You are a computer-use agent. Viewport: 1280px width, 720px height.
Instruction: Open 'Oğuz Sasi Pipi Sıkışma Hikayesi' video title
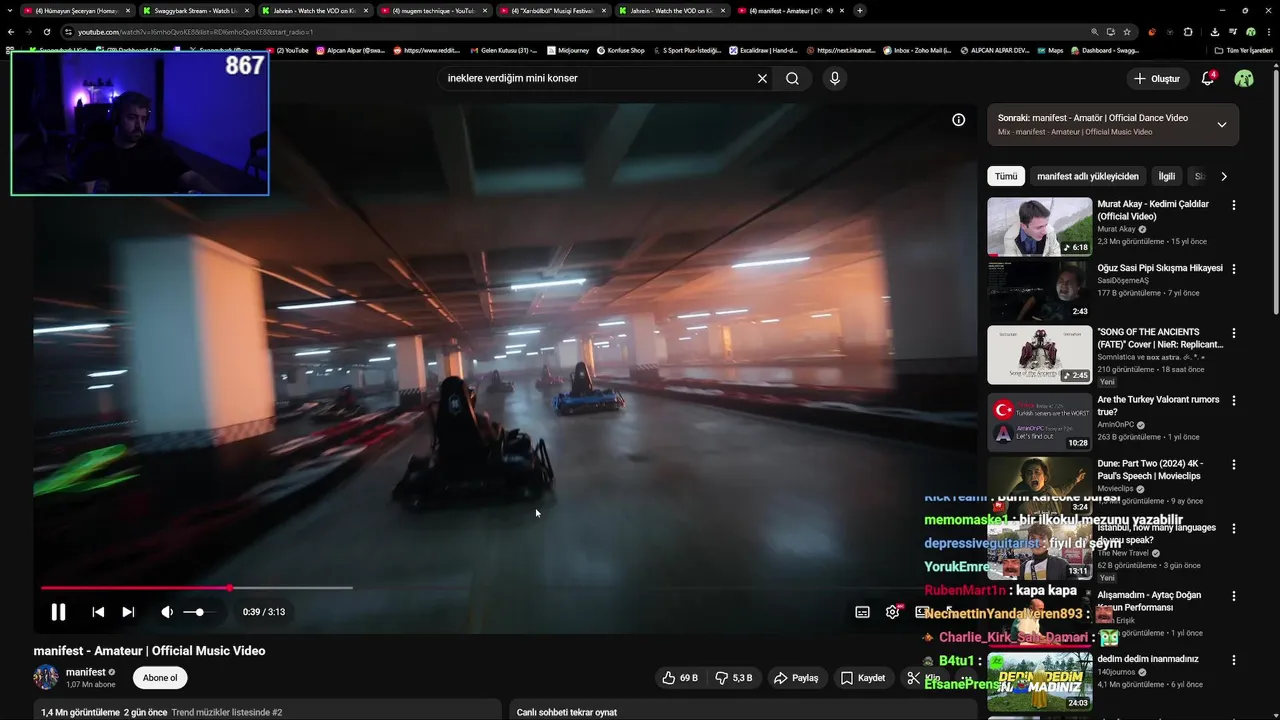point(1160,268)
